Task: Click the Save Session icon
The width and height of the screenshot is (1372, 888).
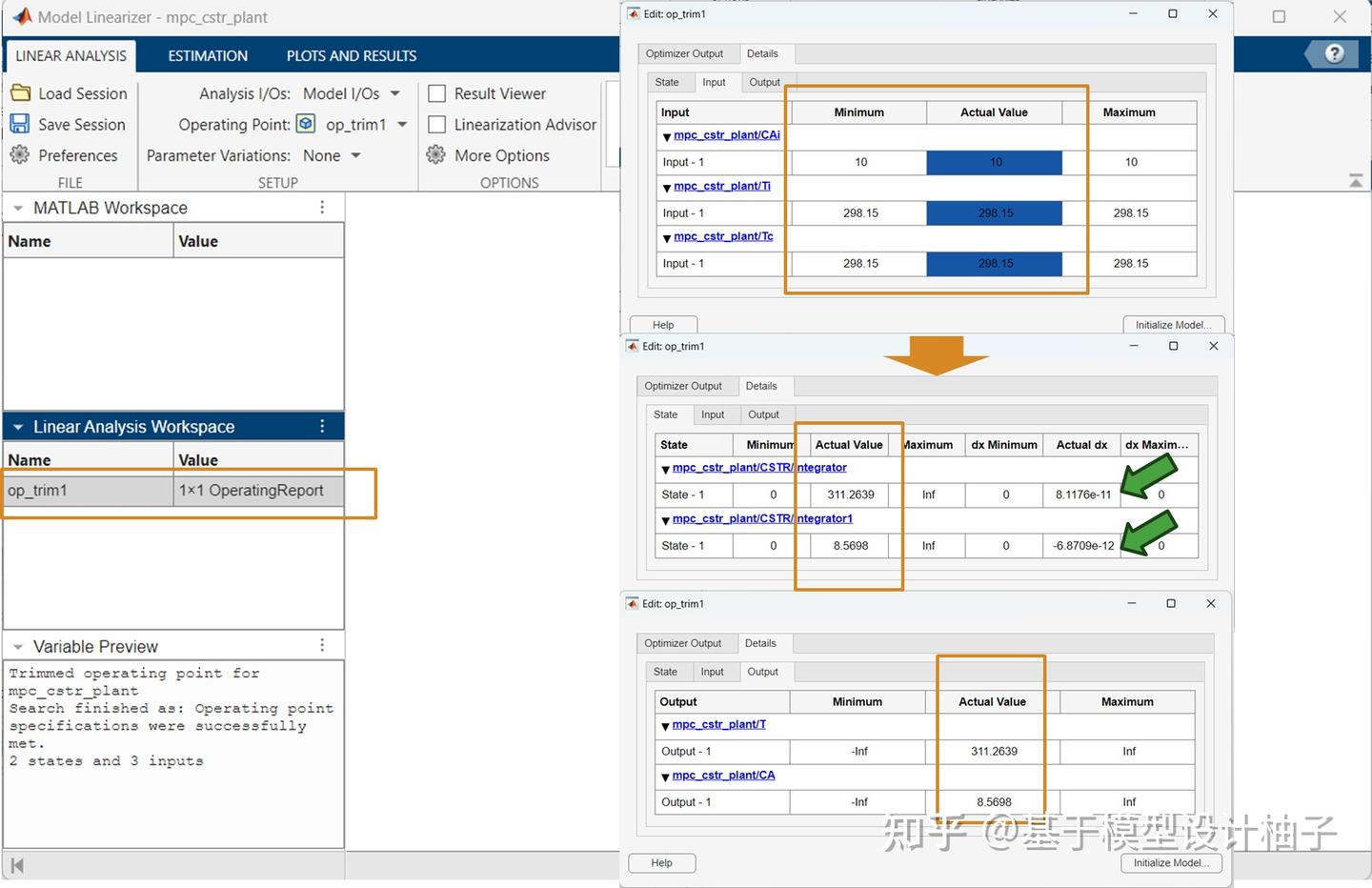Action: [20, 123]
